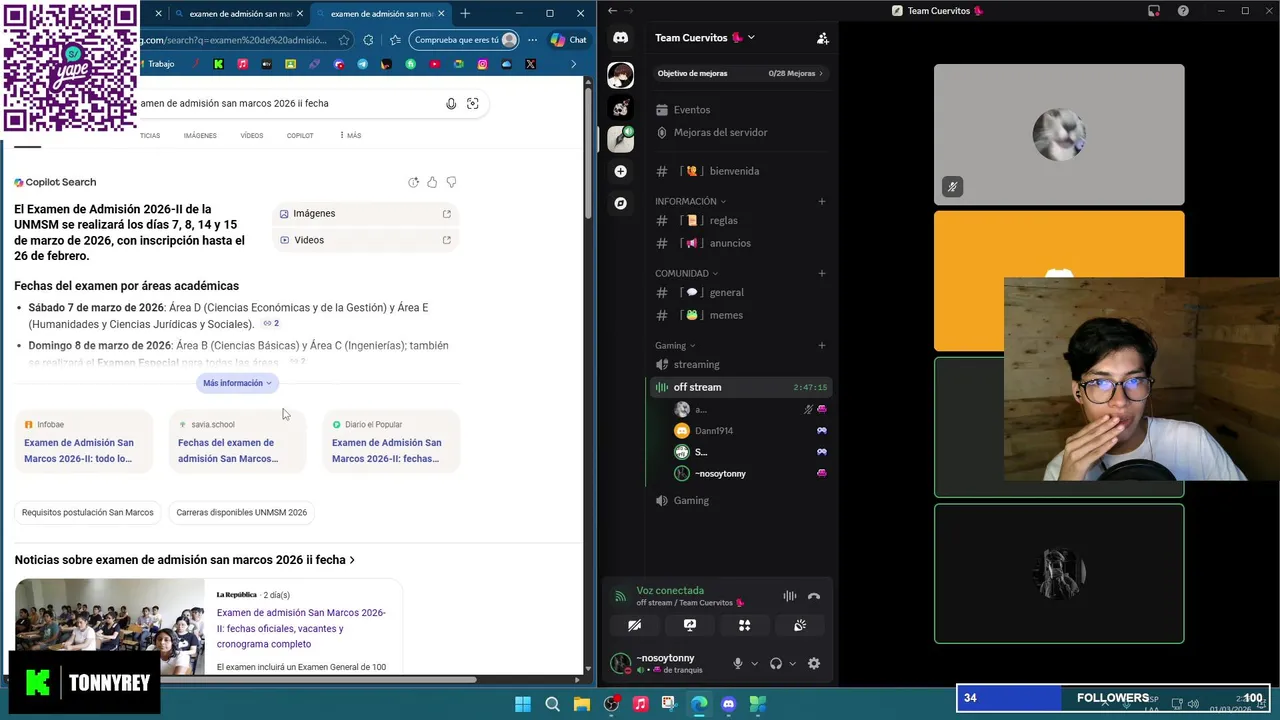Image resolution: width=1280 pixels, height=720 pixels.
Task: Expand Más información in Copilot answer
Action: click(x=237, y=383)
